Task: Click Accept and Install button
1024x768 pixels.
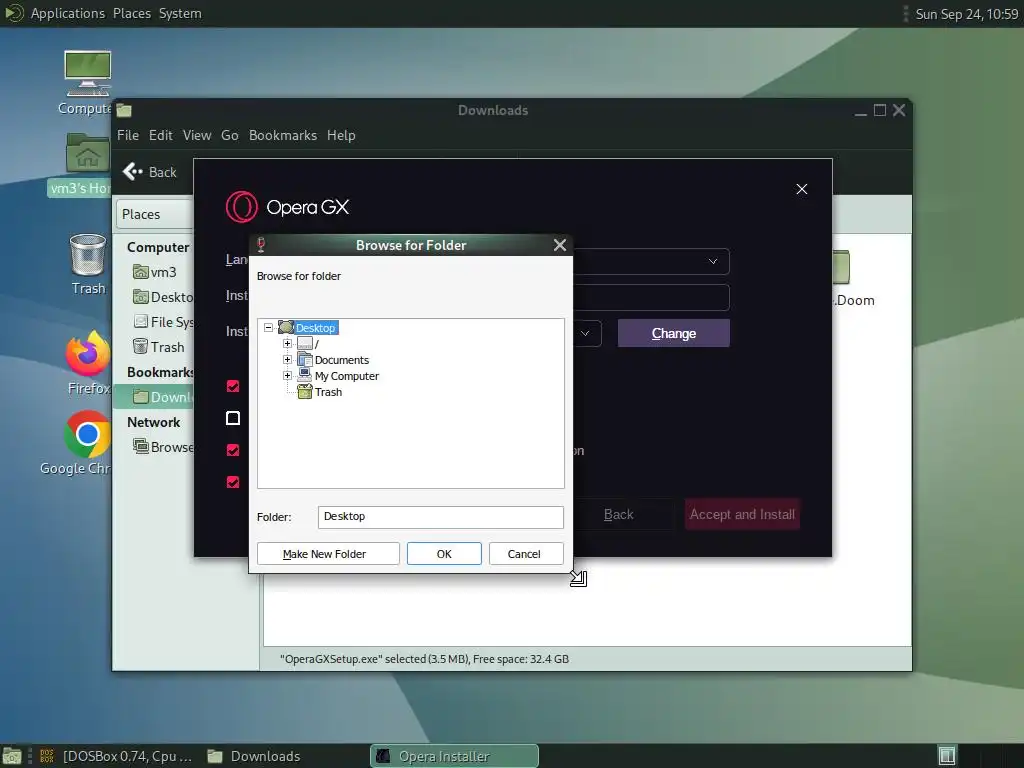Action: point(743,515)
